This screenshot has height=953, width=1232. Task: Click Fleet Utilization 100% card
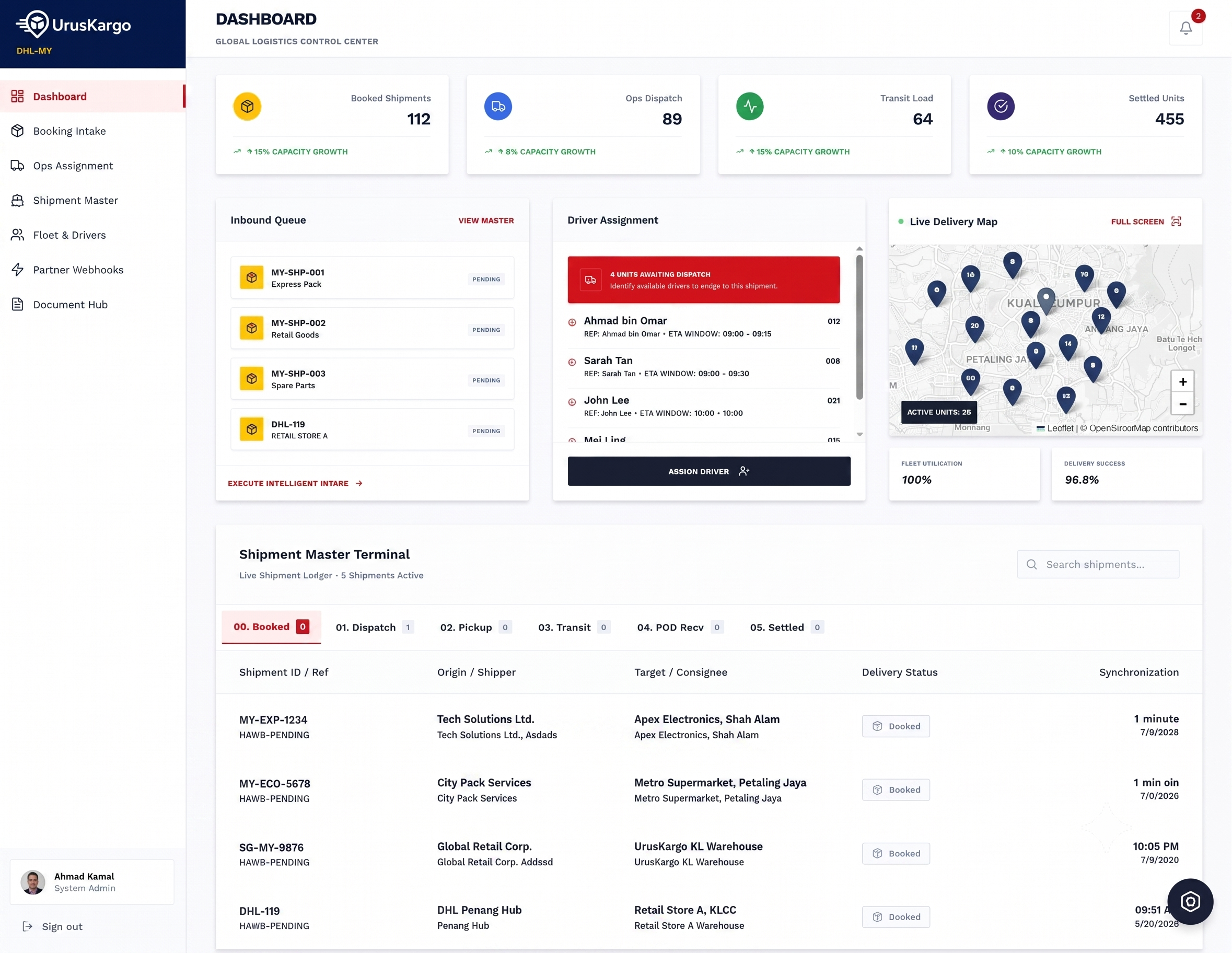pyautogui.click(x=963, y=474)
